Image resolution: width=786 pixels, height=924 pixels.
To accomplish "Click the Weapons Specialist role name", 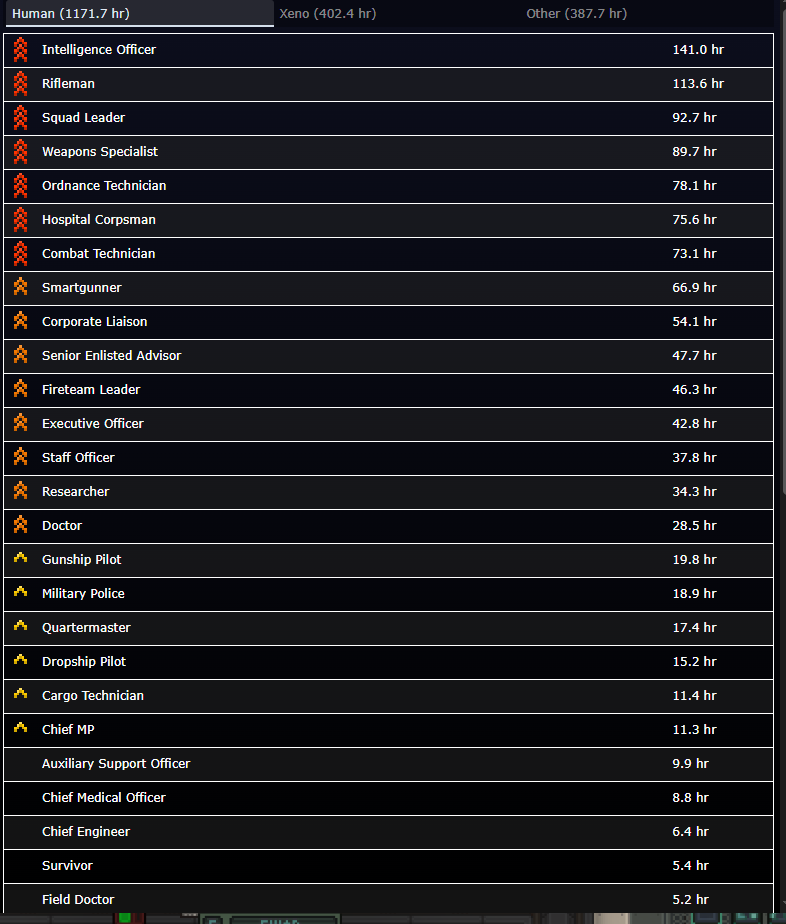I will [100, 152].
